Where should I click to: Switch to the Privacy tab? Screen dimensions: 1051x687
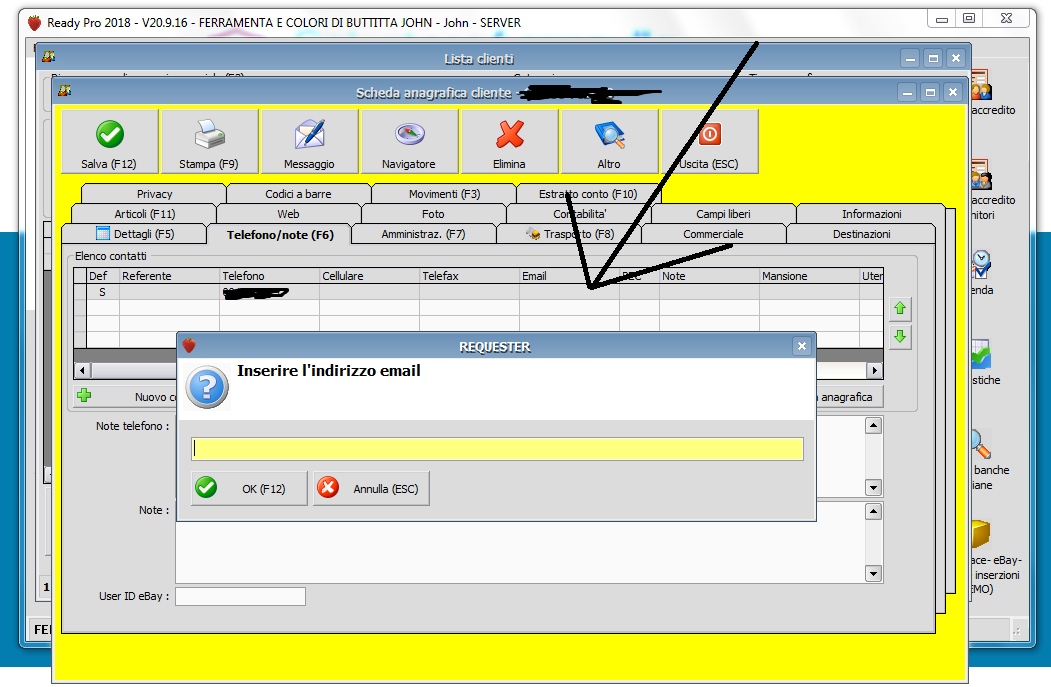[x=154, y=194]
